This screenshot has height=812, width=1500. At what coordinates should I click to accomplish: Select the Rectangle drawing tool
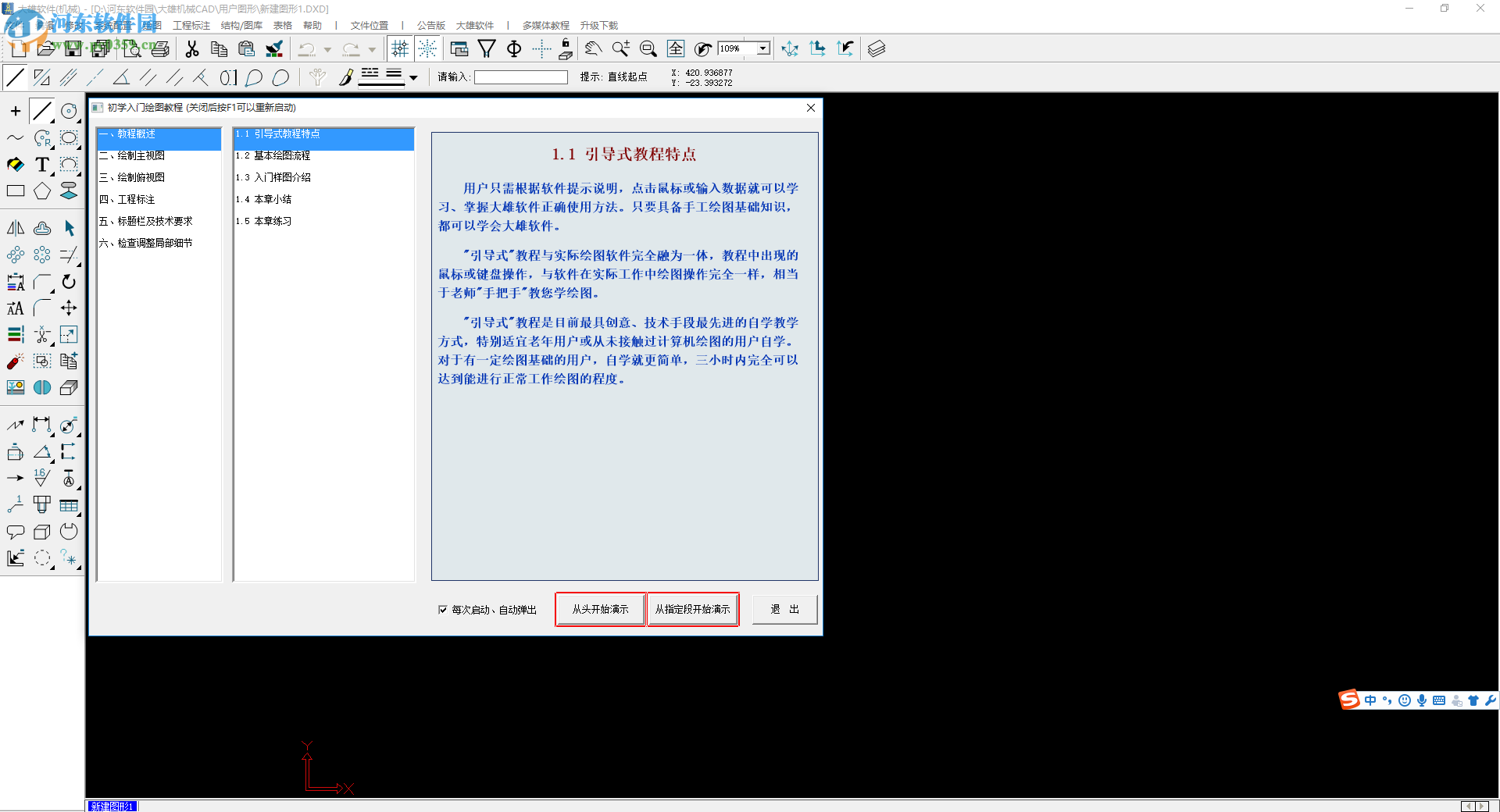[15, 191]
